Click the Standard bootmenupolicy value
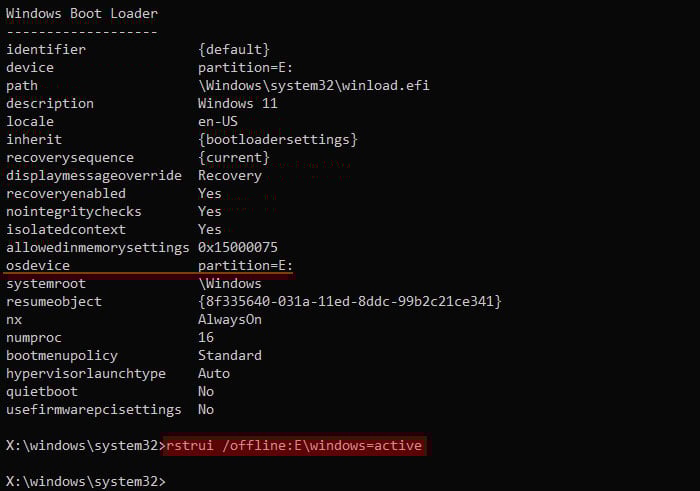Image resolution: width=700 pixels, height=491 pixels. (230, 355)
